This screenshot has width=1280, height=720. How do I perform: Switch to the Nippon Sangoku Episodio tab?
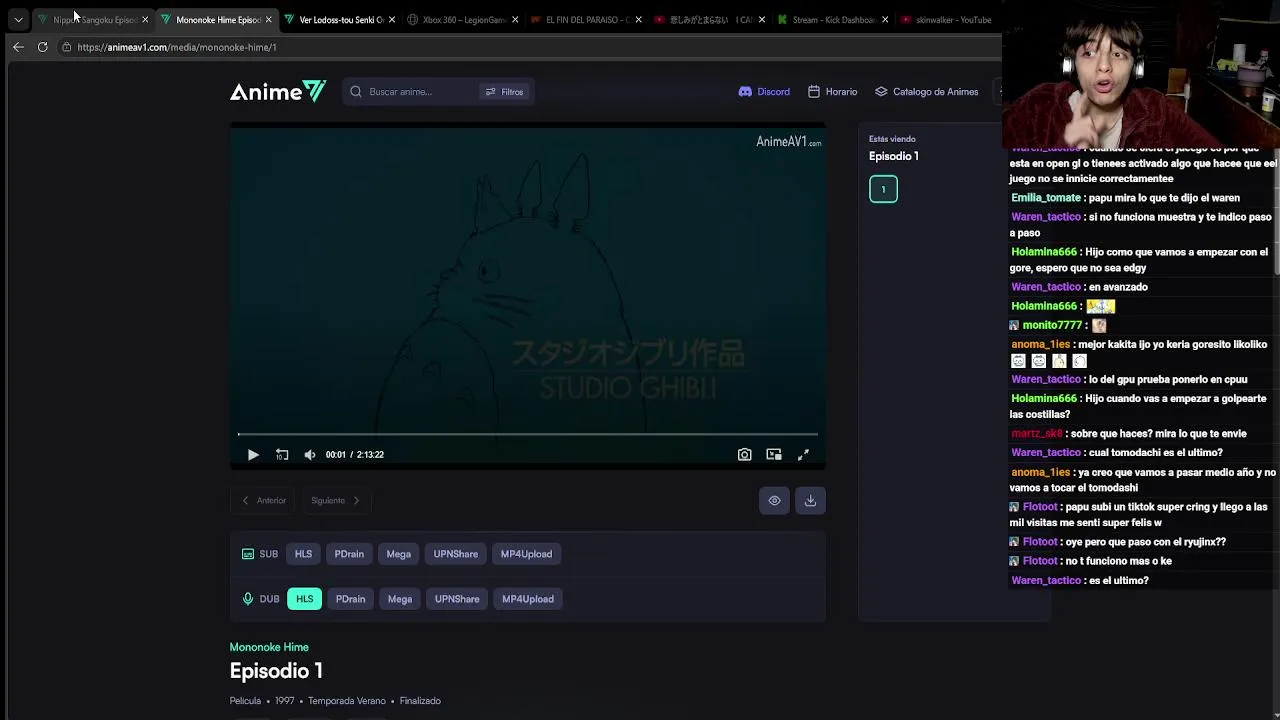click(x=93, y=19)
